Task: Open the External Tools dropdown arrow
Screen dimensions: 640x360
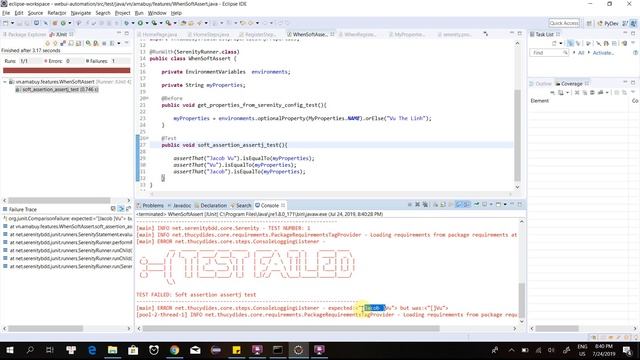Action: tap(175, 23)
